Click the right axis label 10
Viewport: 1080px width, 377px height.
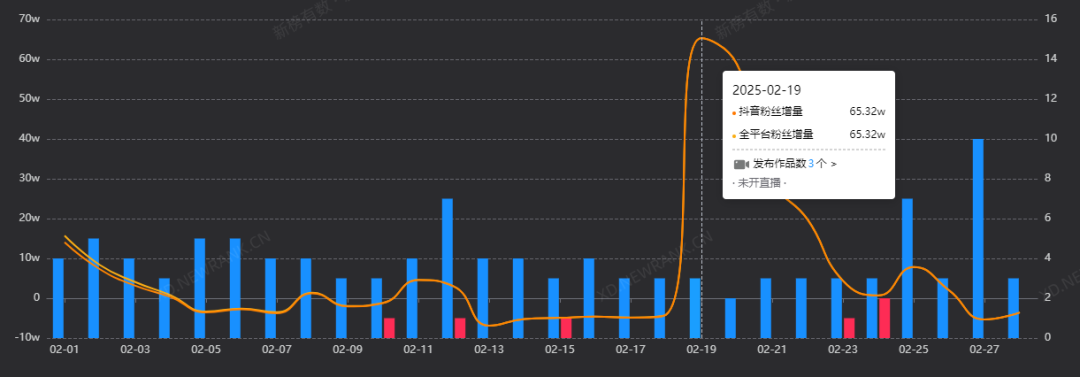[x=1050, y=139]
